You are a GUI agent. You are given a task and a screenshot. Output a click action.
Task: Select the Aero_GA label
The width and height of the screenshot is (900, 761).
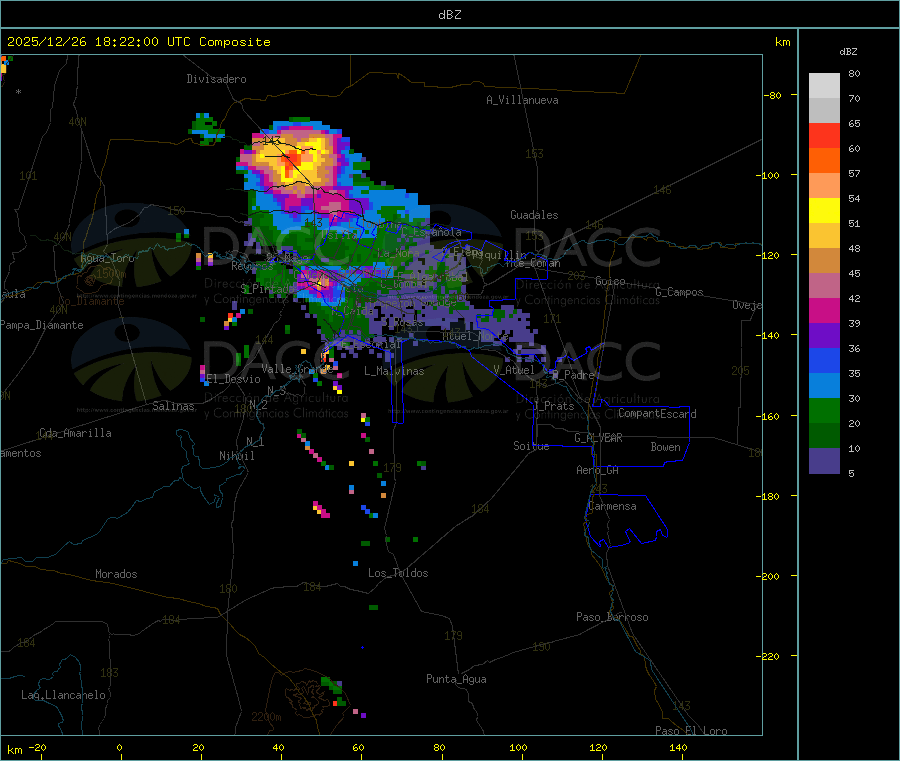coord(598,470)
